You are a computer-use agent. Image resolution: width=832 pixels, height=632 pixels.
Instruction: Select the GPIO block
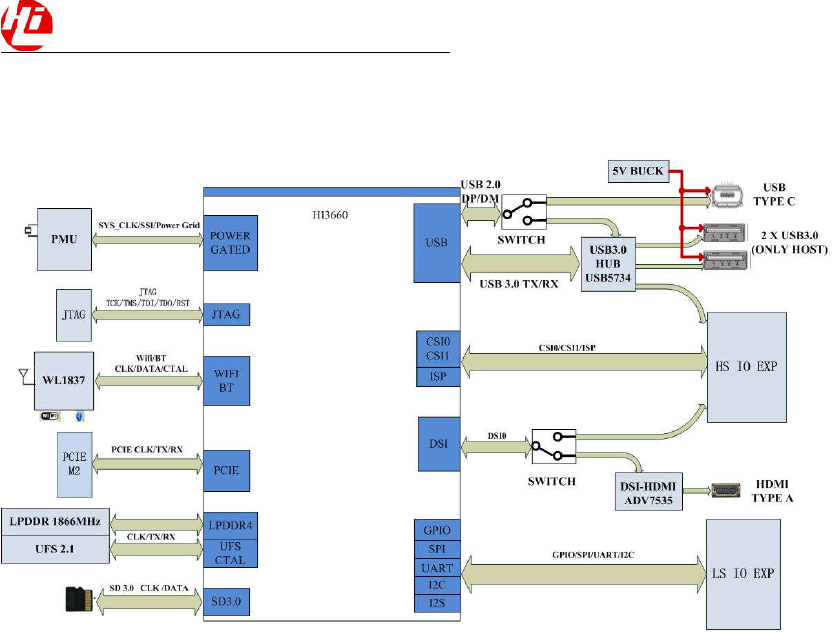437,530
